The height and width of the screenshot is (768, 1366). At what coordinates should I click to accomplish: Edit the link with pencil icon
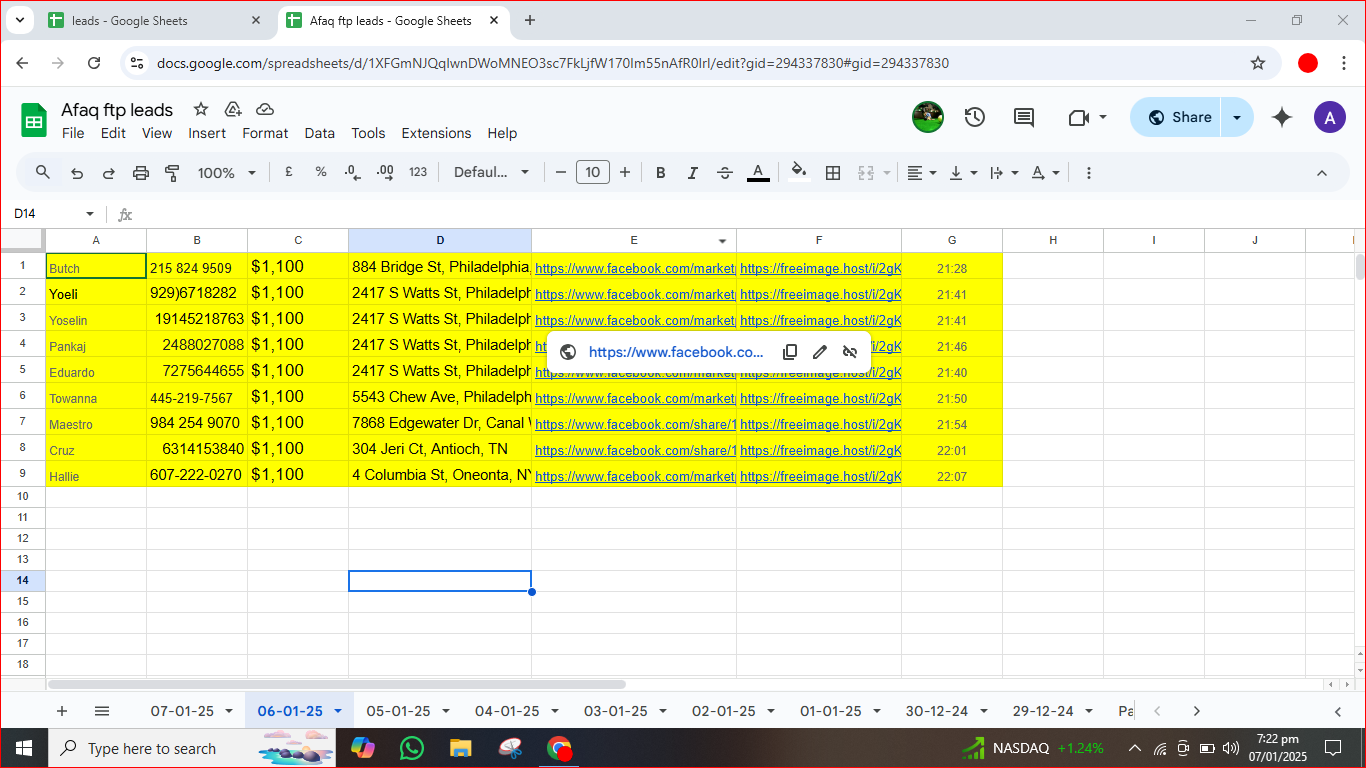(x=820, y=352)
